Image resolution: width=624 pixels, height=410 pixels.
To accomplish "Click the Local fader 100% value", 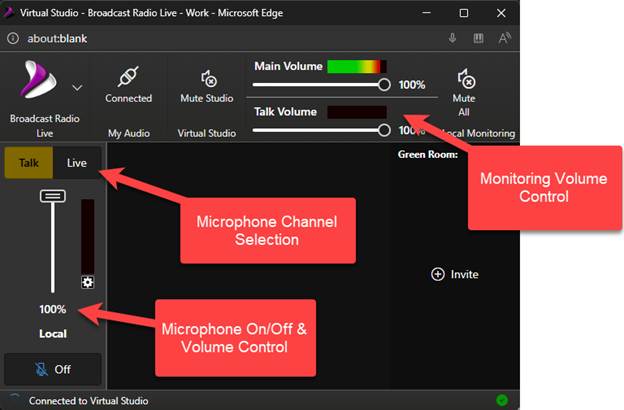I will point(53,309).
